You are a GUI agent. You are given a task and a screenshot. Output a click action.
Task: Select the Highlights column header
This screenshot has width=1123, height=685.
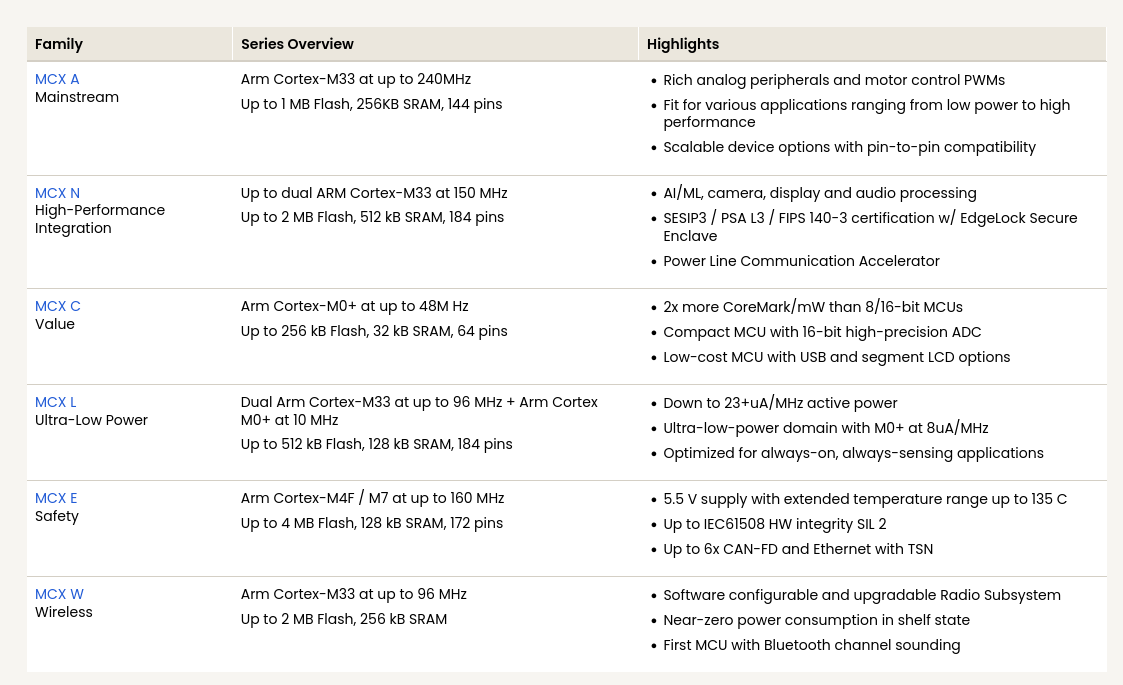(683, 44)
